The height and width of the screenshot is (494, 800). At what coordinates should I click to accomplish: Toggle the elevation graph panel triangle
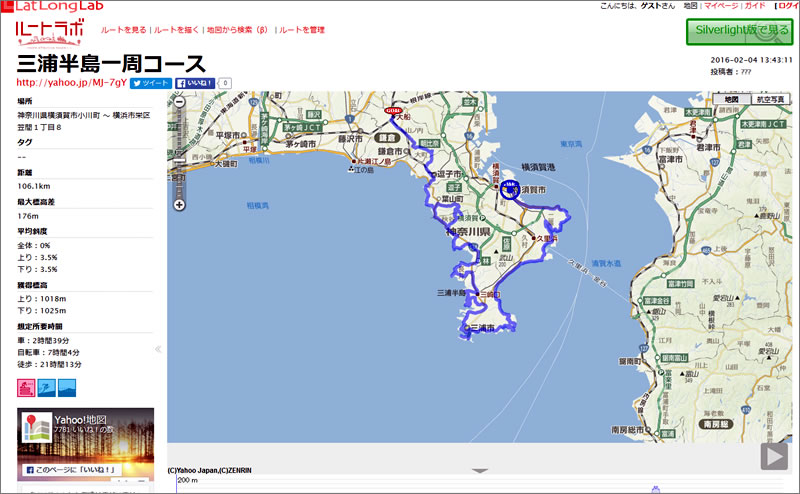click(480, 471)
